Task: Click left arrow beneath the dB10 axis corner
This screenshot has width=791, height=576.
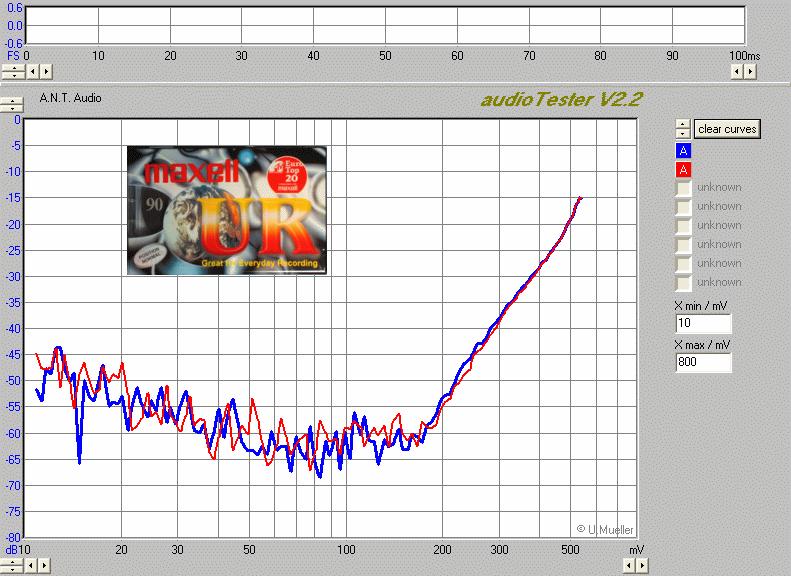Action: coord(31,565)
